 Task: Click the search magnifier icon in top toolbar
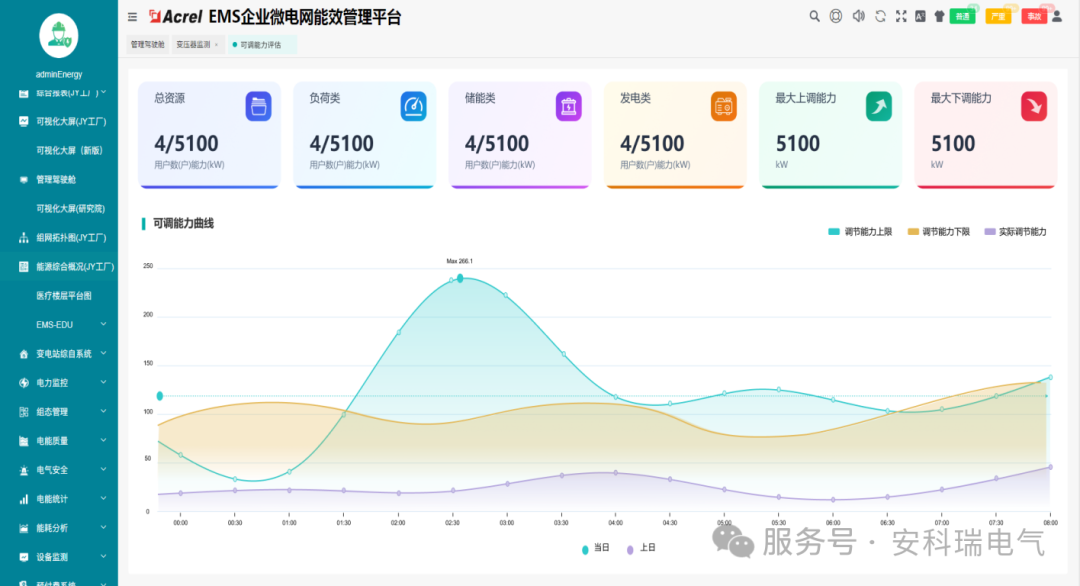(815, 15)
